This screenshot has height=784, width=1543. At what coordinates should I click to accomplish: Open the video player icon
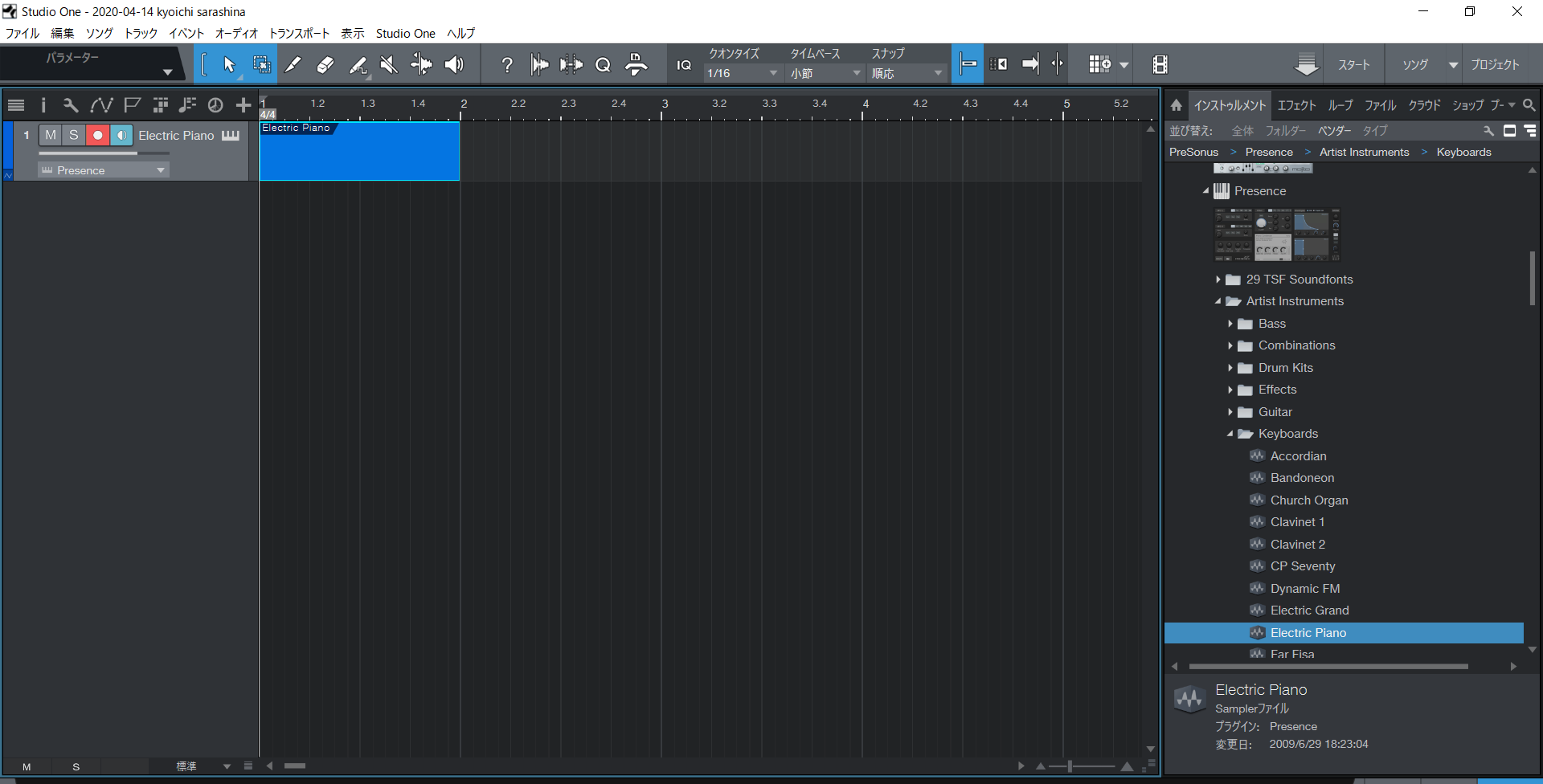[1160, 64]
